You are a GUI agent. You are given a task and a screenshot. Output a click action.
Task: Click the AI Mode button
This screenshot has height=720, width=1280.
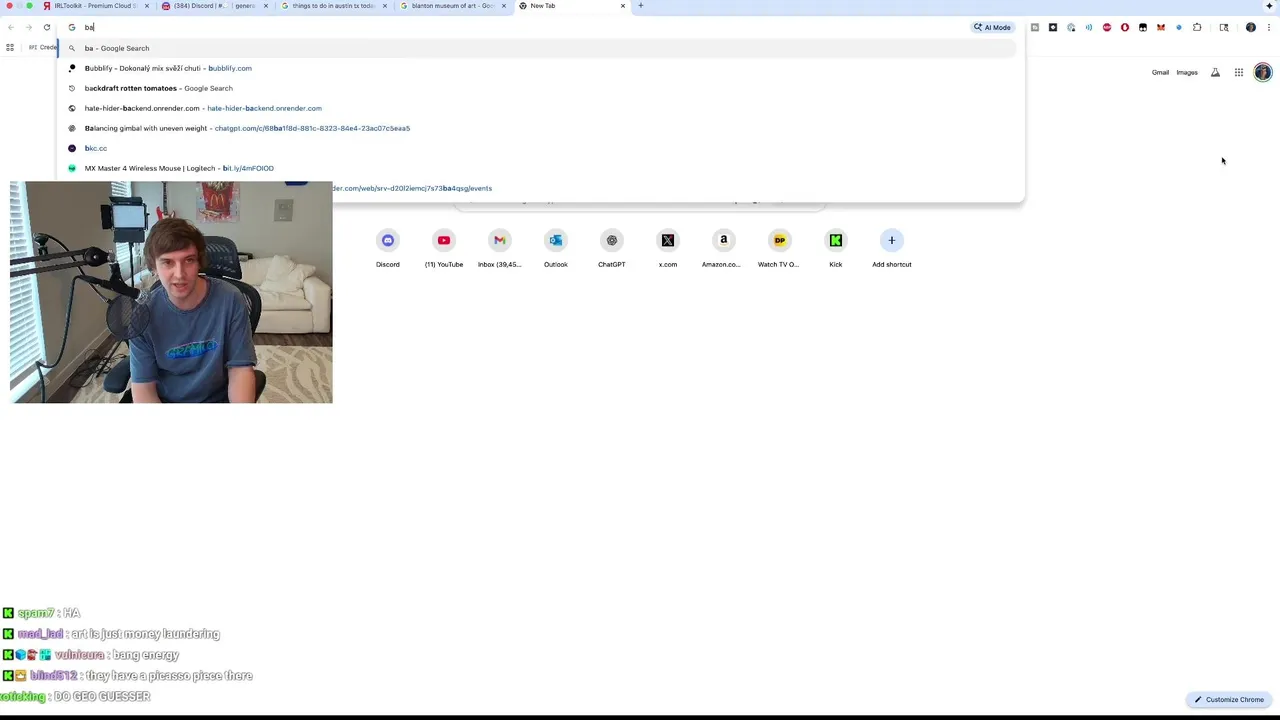click(x=993, y=27)
